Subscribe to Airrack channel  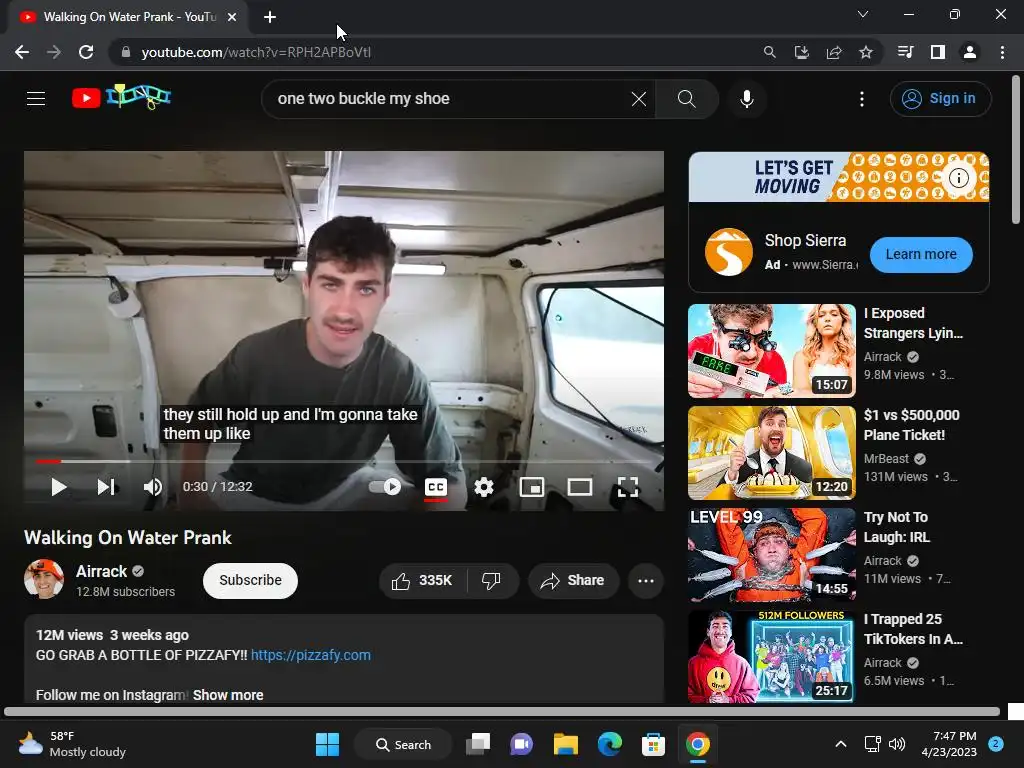point(250,581)
